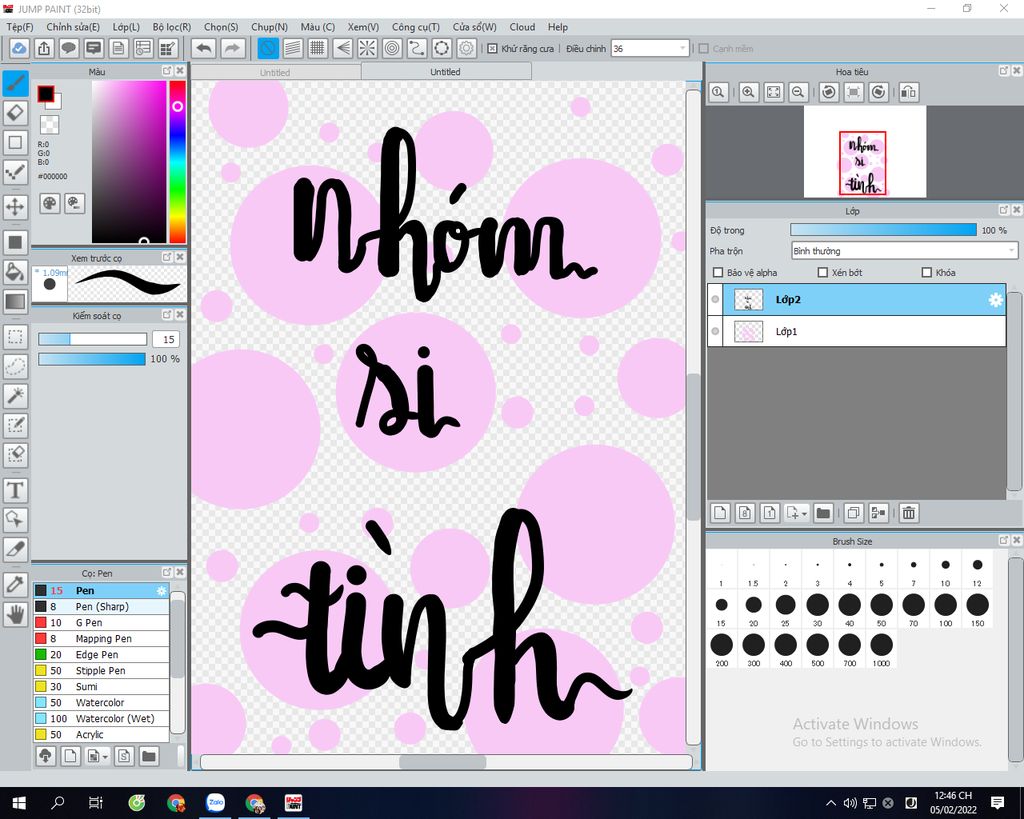The height and width of the screenshot is (819, 1024).
Task: Open the Chỉnh sửa(E) menu
Action: 73,27
